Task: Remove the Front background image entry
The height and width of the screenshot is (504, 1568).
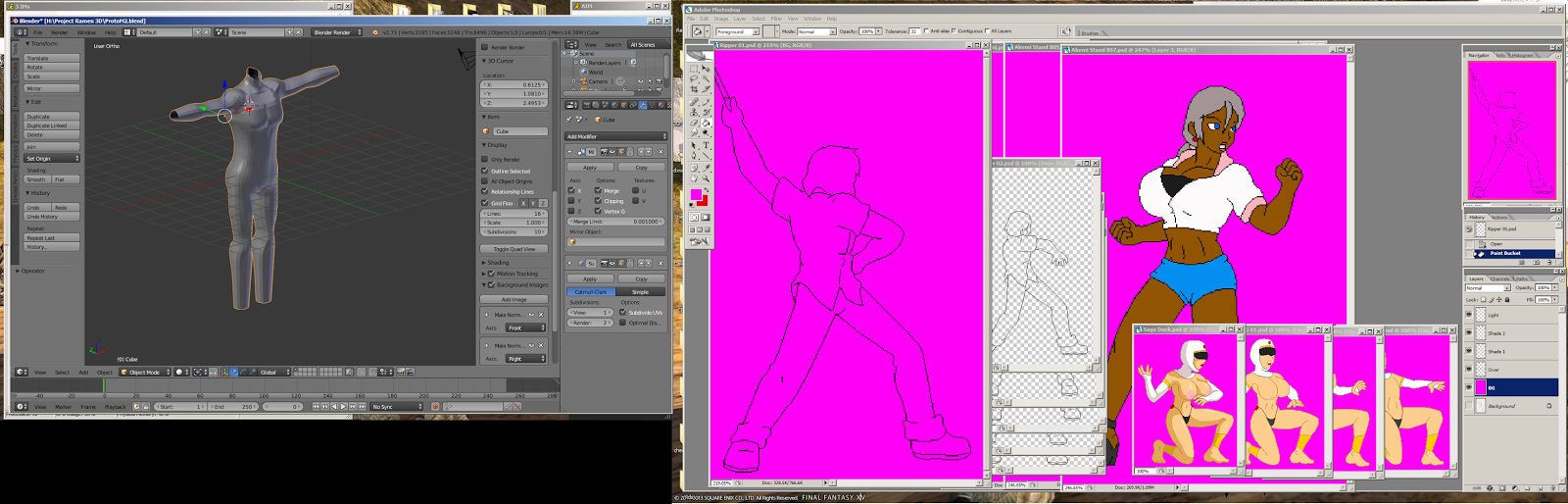Action: point(540,315)
